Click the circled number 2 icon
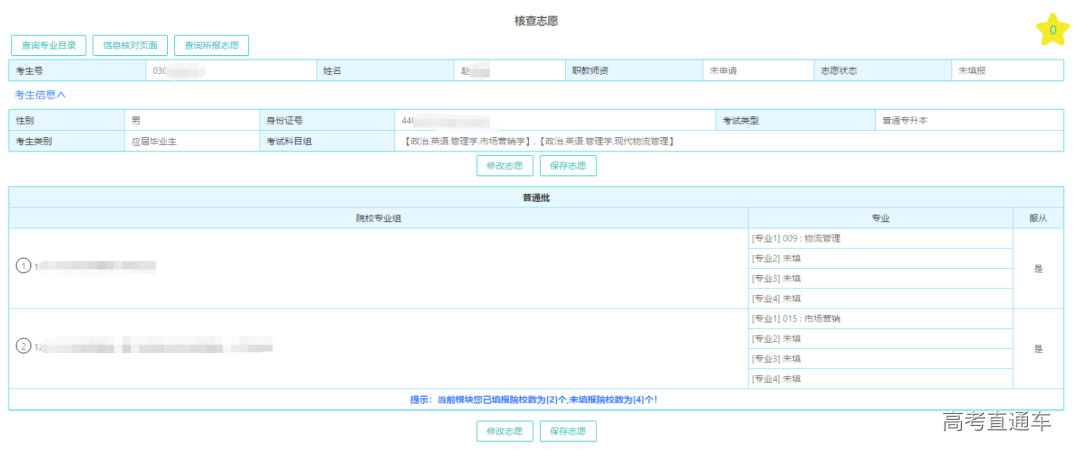 tap(24, 347)
